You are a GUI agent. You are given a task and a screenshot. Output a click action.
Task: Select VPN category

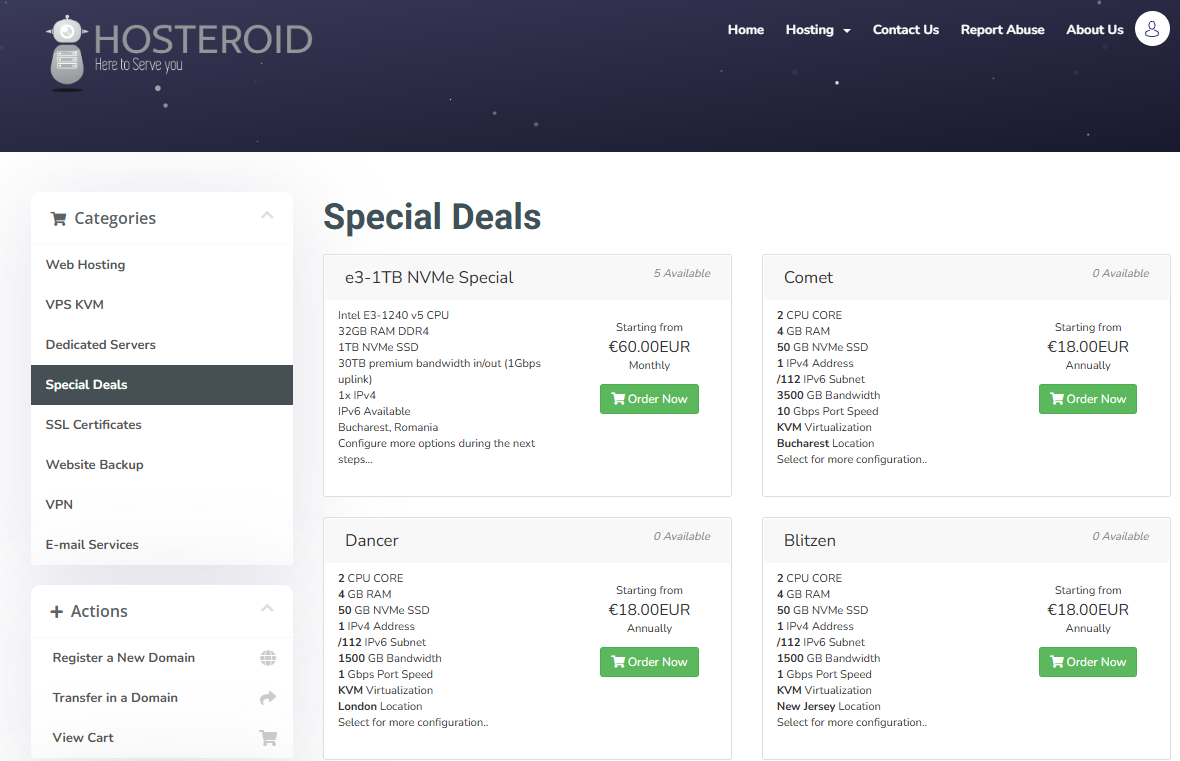(162, 504)
